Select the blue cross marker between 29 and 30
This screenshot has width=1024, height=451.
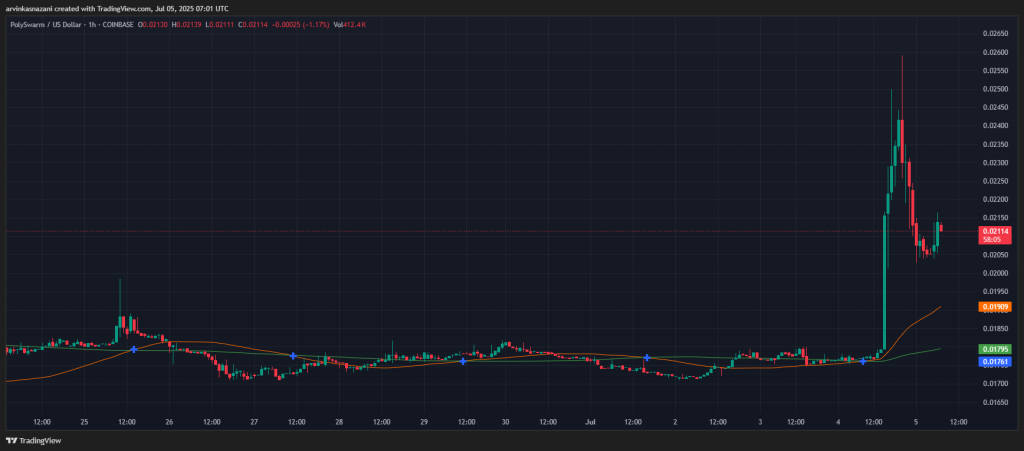click(462, 361)
